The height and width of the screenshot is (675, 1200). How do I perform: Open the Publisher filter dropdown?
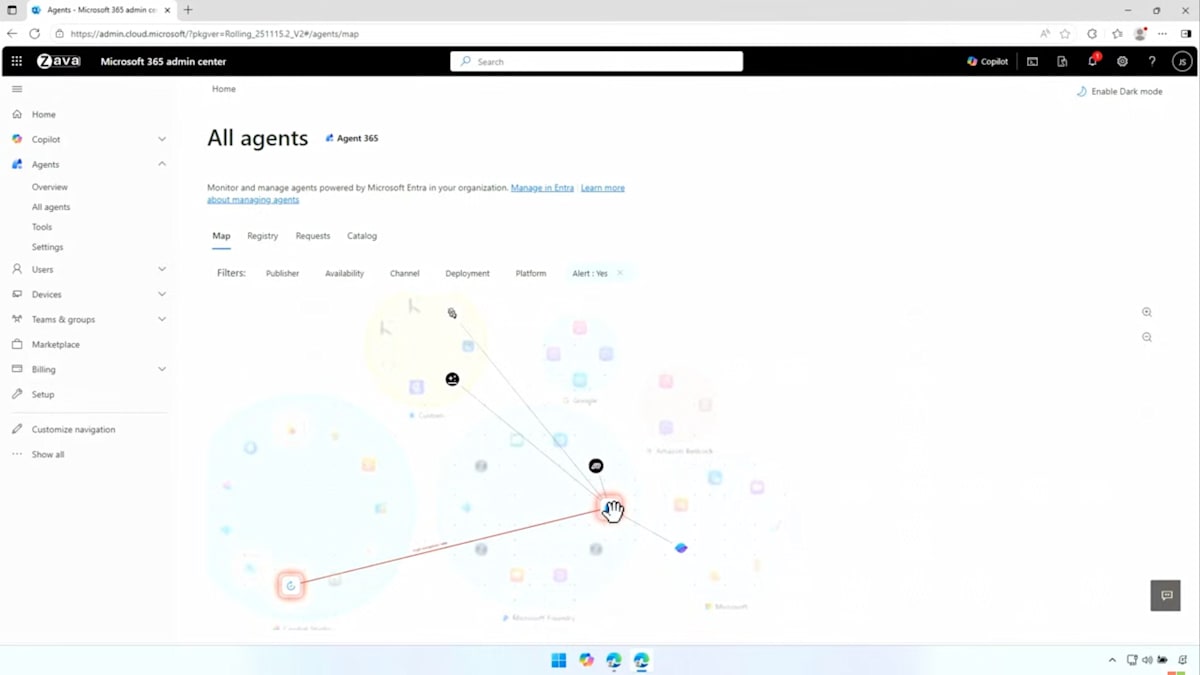(282, 273)
